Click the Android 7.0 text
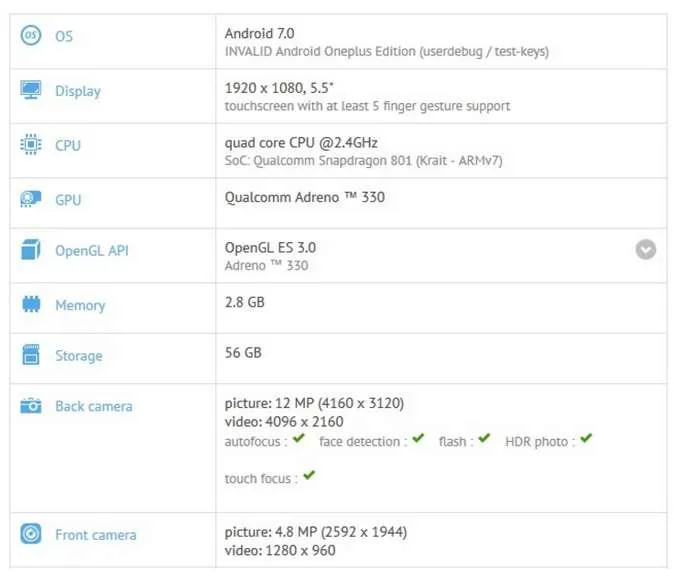 pos(259,33)
